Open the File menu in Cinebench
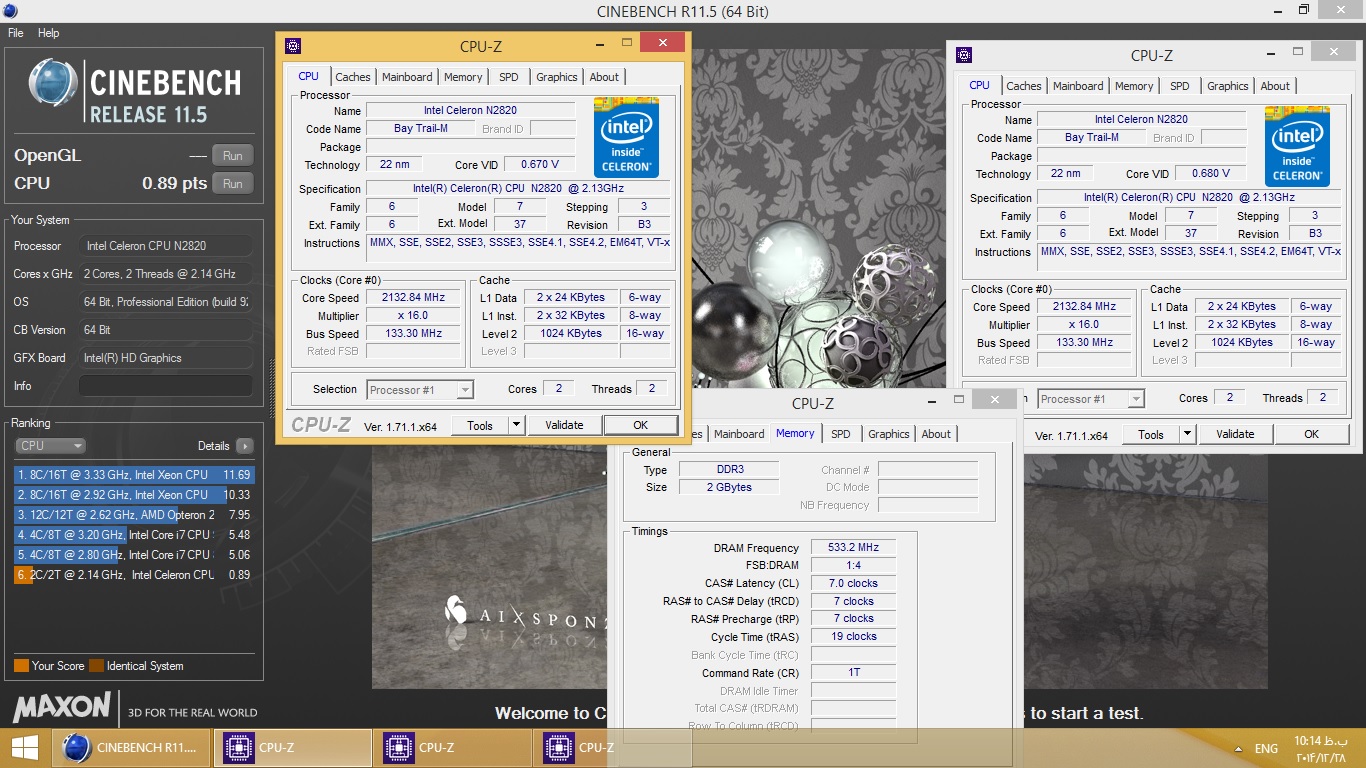The height and width of the screenshot is (768, 1366). point(16,33)
